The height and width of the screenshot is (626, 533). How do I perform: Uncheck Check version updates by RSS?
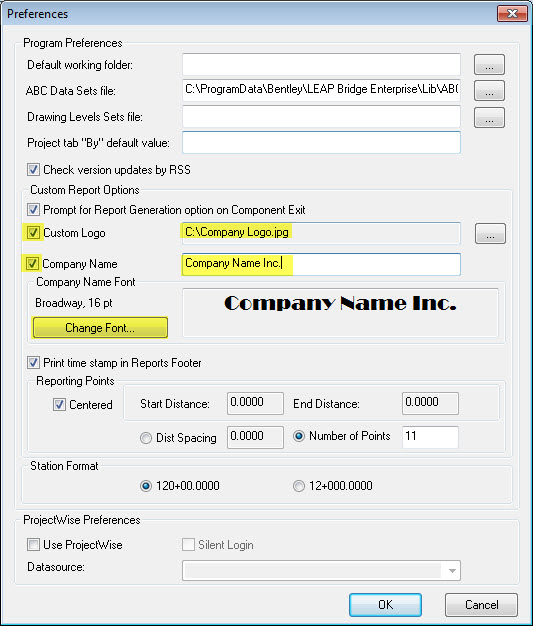pyautogui.click(x=33, y=170)
